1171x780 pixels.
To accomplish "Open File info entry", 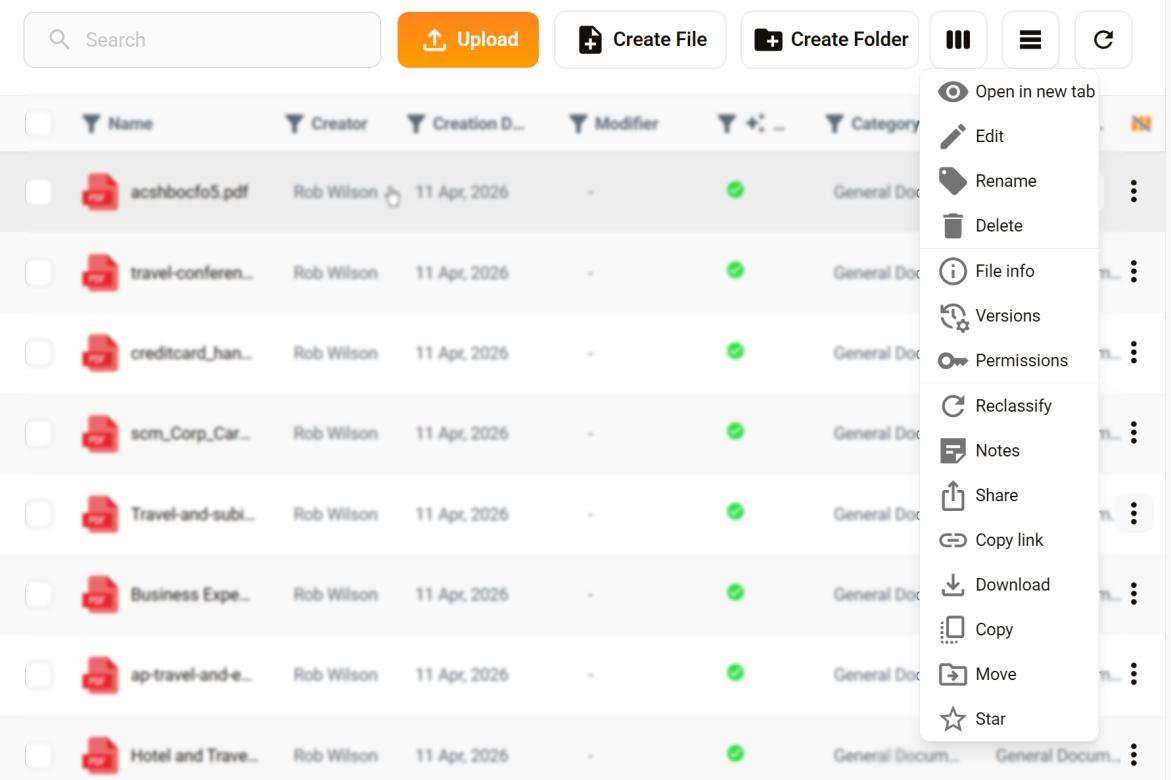I will pyautogui.click(x=1009, y=270).
